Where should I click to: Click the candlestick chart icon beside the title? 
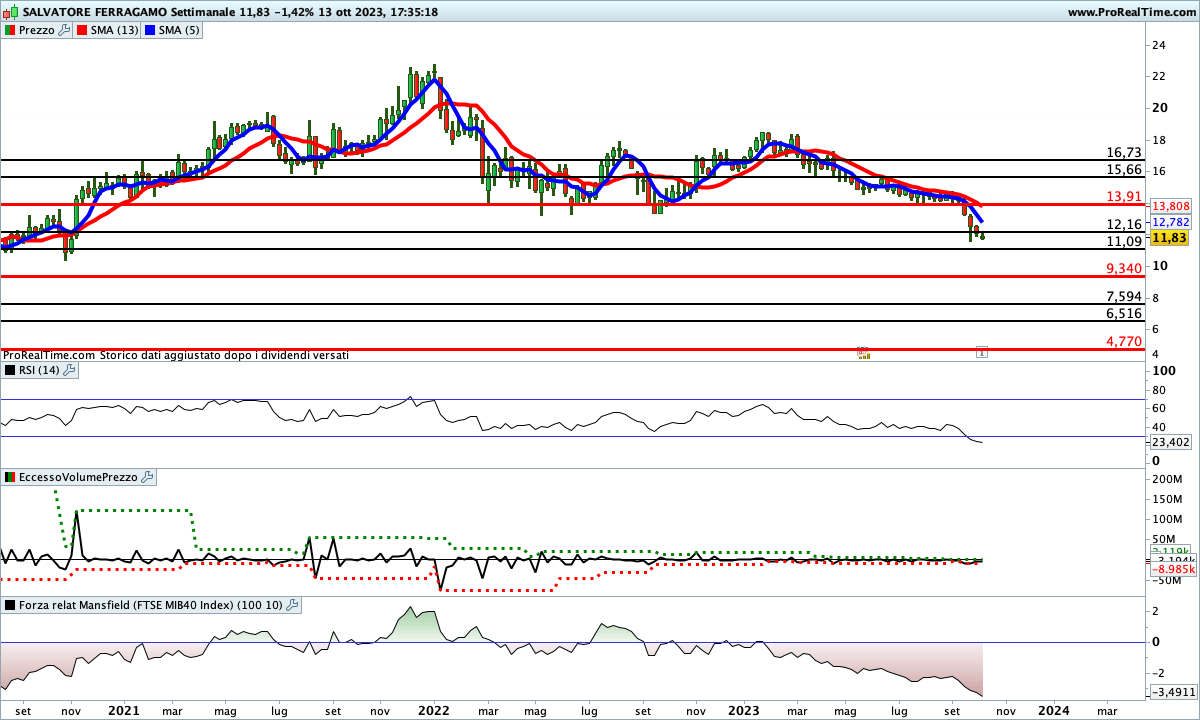pos(11,12)
